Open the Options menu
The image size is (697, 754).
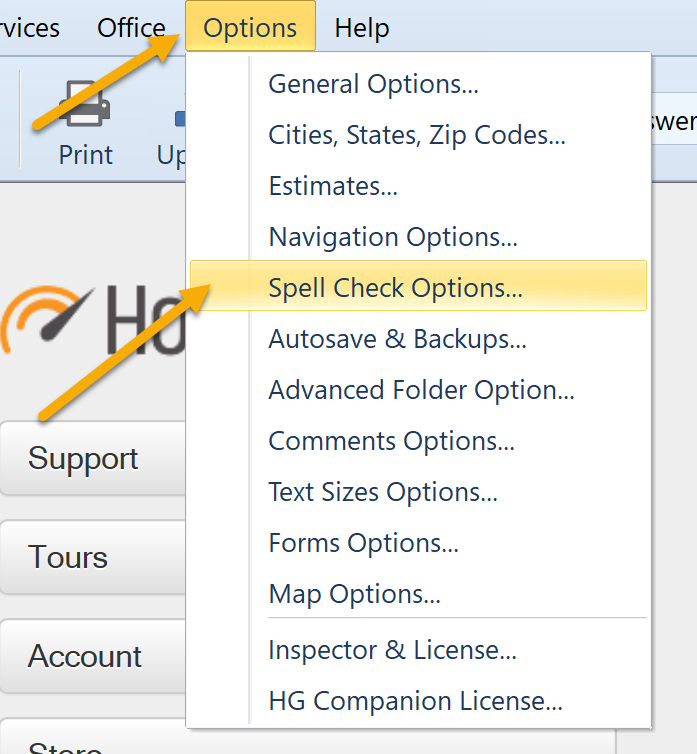(x=250, y=28)
